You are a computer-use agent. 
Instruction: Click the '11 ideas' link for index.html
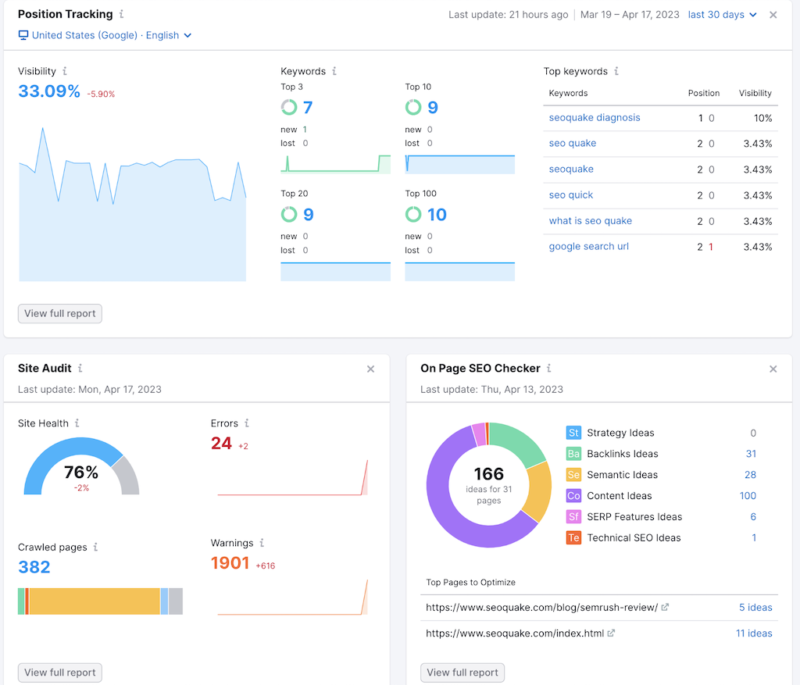(753, 633)
